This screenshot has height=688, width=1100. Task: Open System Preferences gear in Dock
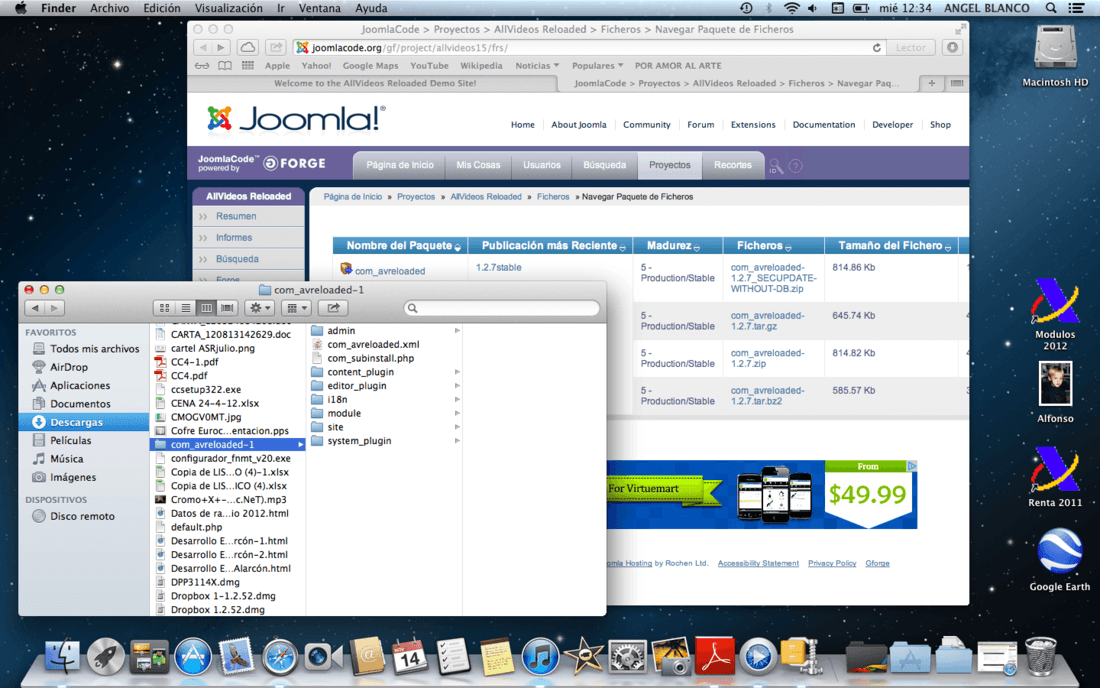tap(626, 657)
